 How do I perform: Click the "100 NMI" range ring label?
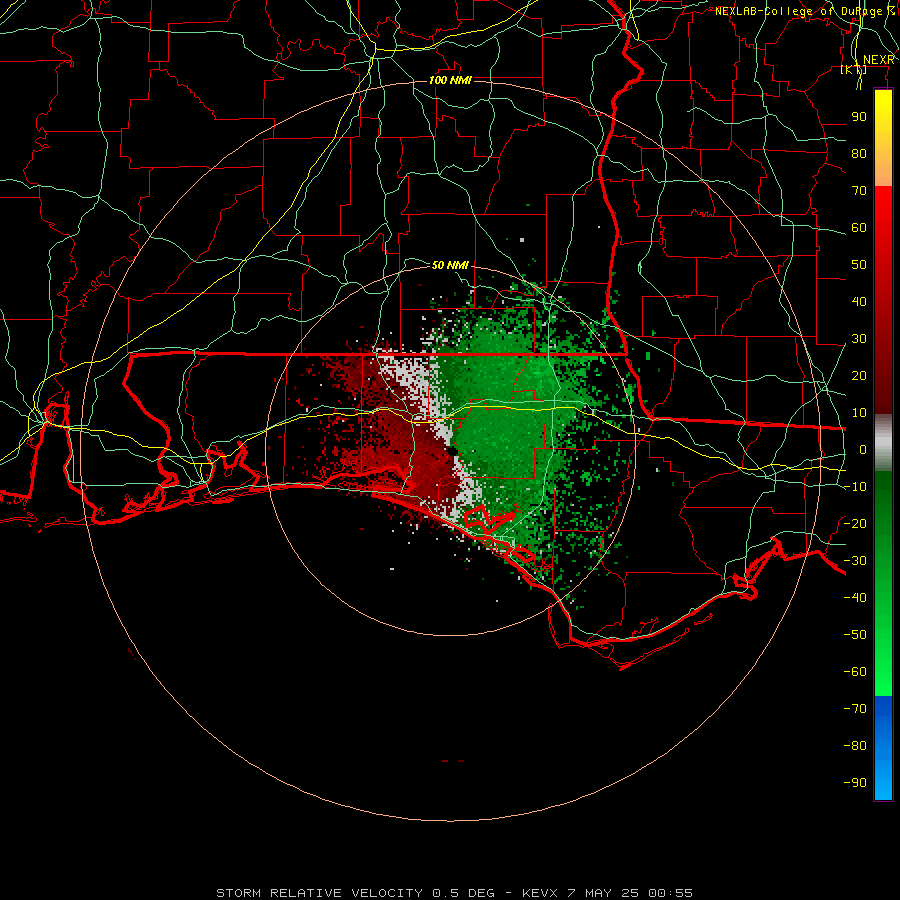point(450,80)
